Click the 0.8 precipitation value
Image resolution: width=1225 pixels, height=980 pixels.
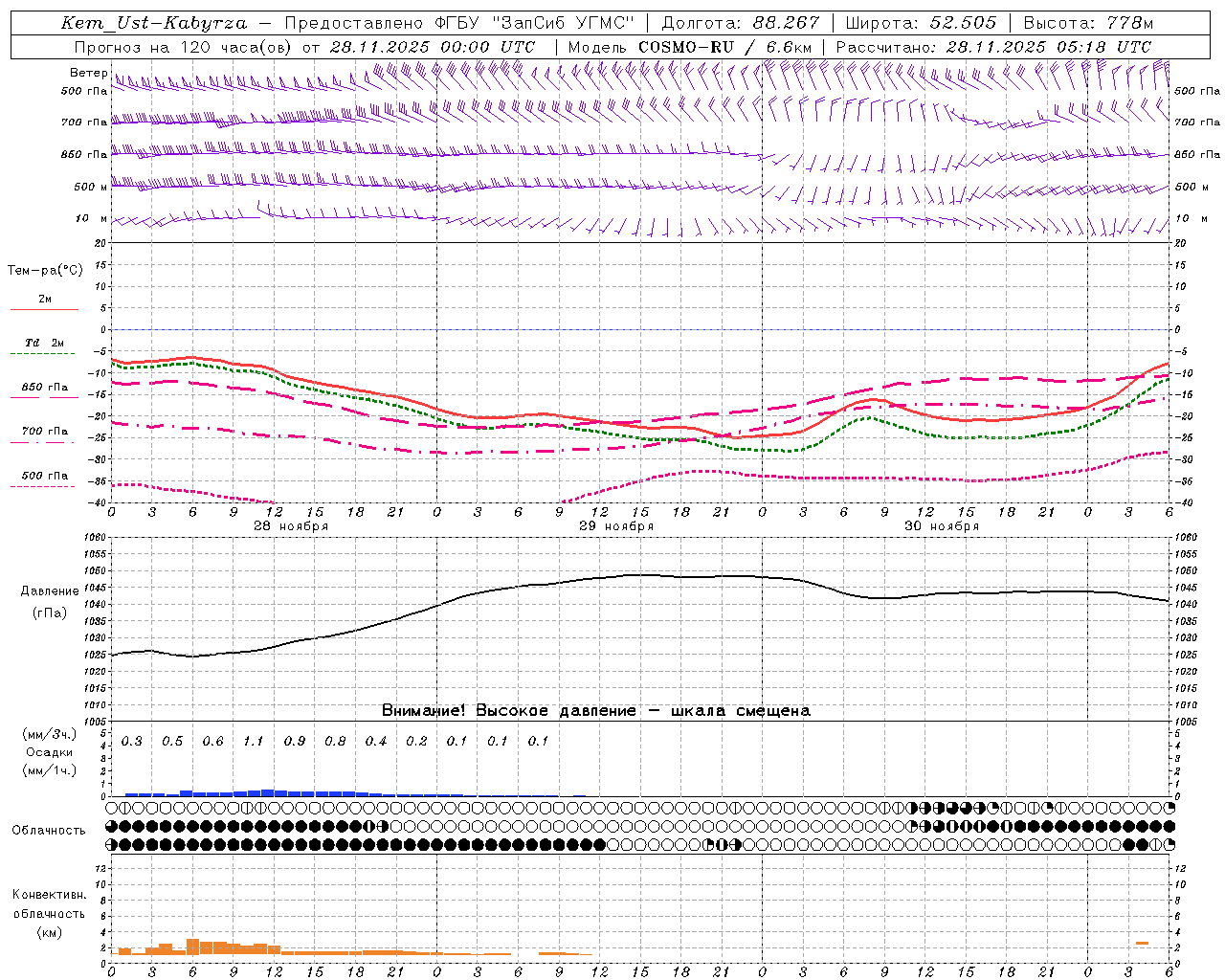[335, 742]
